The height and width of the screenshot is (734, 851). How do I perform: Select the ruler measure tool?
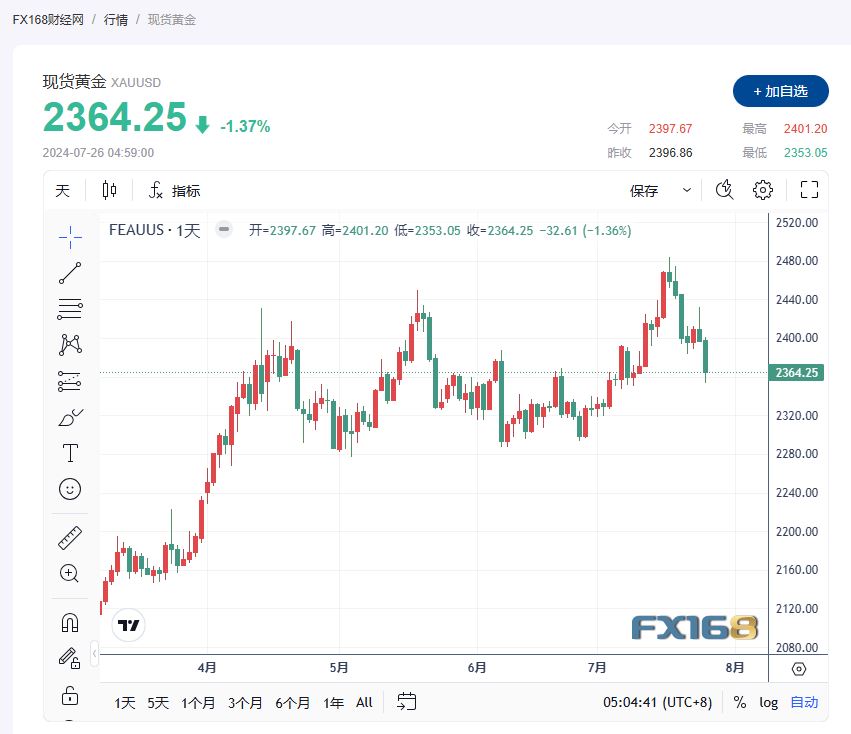click(70, 538)
